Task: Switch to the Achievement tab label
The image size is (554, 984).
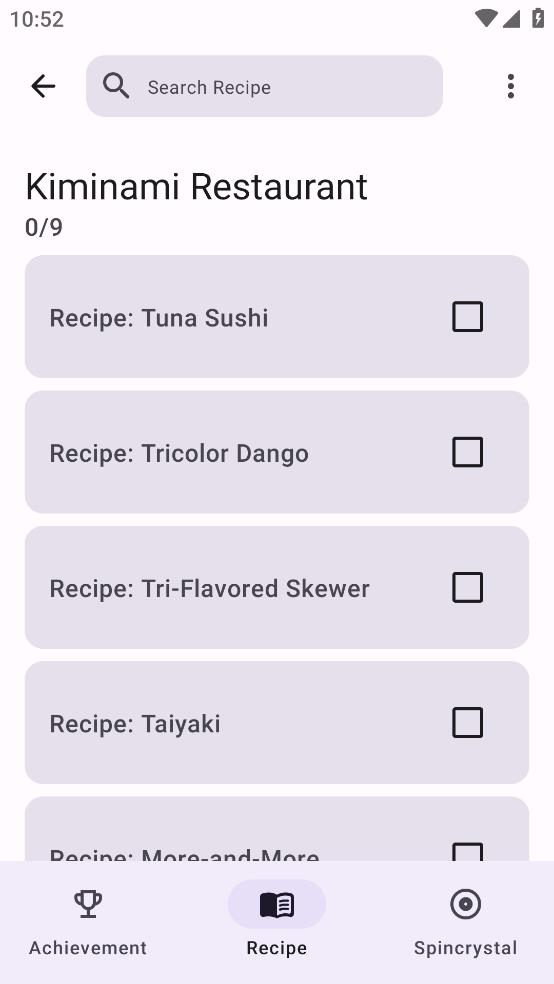Action: pyautogui.click(x=88, y=948)
